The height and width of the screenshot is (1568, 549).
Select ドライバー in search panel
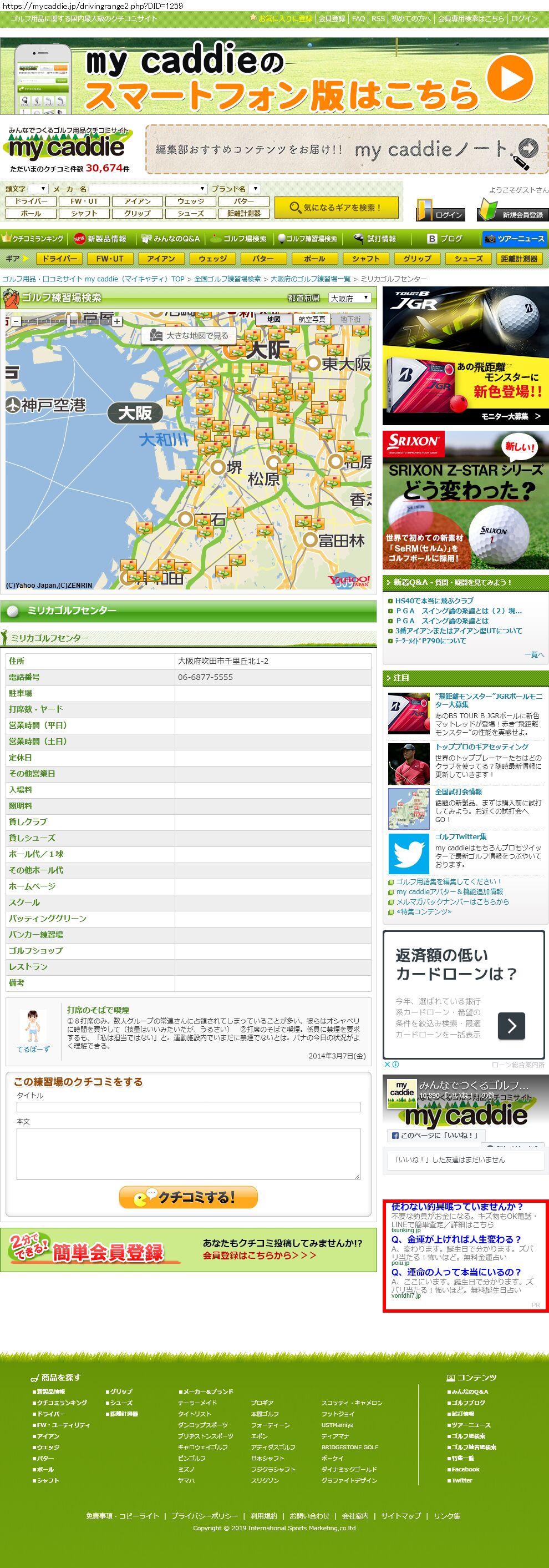[x=31, y=201]
